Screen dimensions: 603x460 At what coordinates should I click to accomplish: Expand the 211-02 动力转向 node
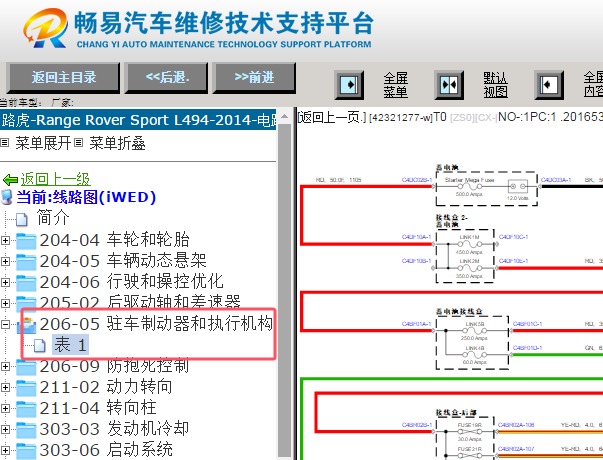[5, 387]
